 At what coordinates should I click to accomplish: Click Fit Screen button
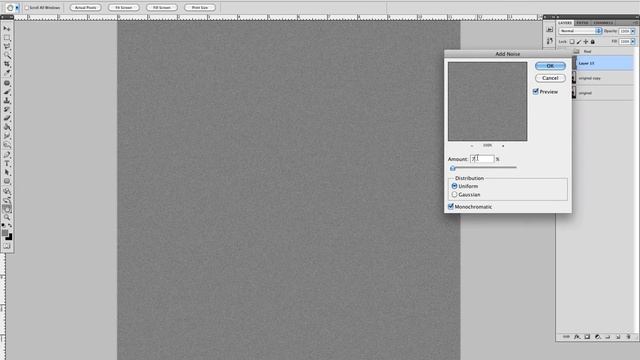pos(124,7)
